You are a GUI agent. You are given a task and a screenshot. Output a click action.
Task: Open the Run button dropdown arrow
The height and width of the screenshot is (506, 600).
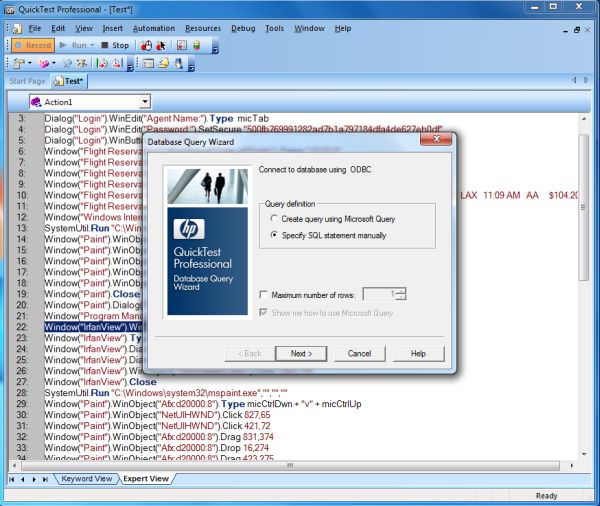(x=92, y=46)
